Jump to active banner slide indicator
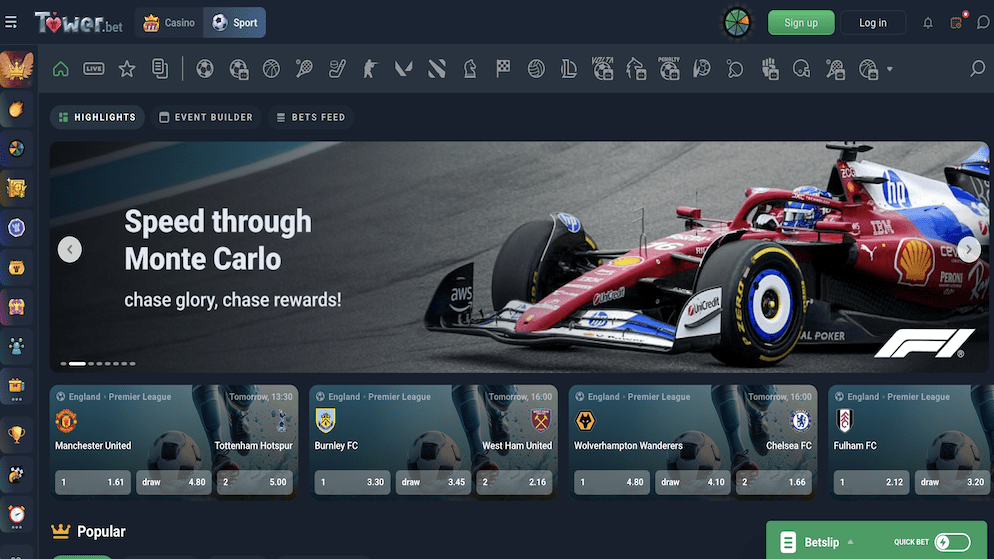Viewport: 994px width, 559px height. [77, 364]
